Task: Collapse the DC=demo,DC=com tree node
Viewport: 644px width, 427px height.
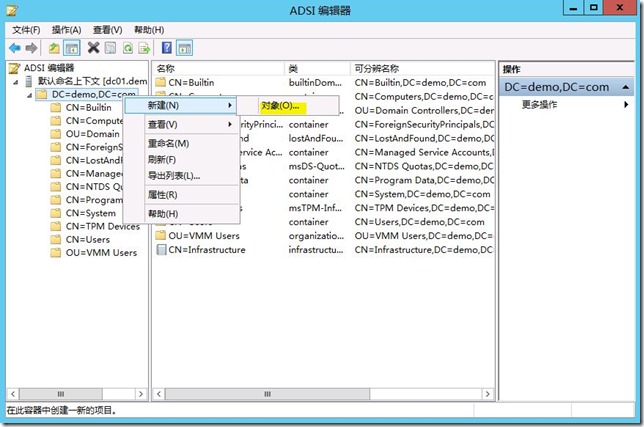Action: [x=30, y=95]
